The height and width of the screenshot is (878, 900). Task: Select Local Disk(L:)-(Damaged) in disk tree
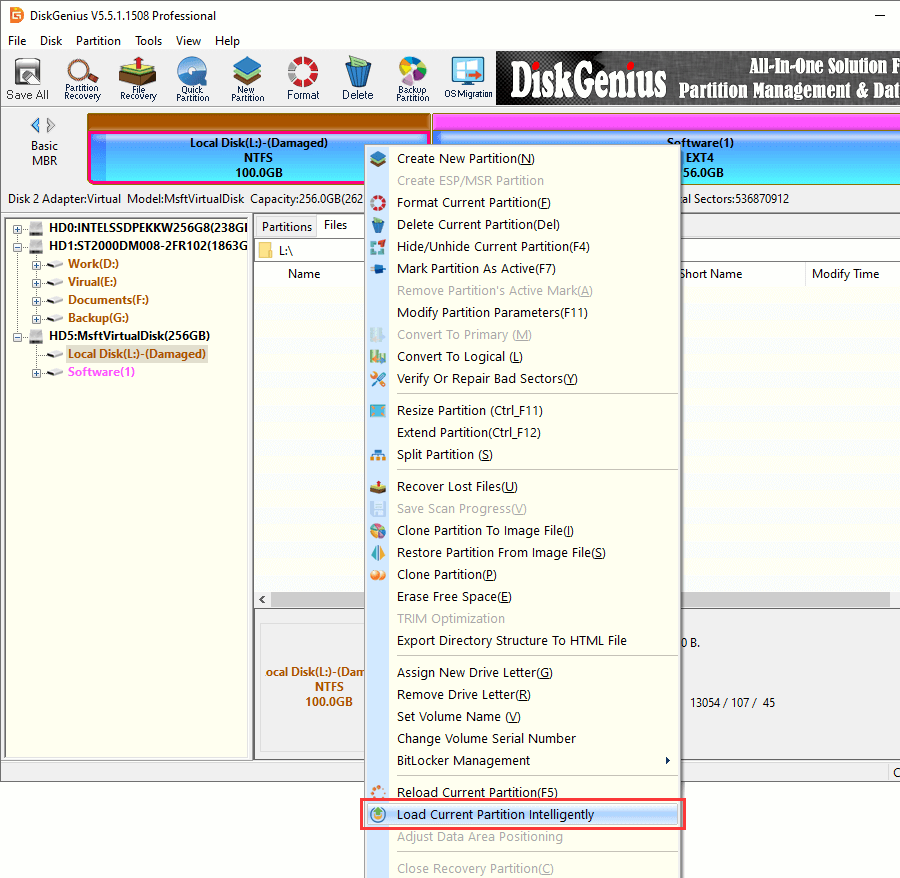(x=137, y=354)
